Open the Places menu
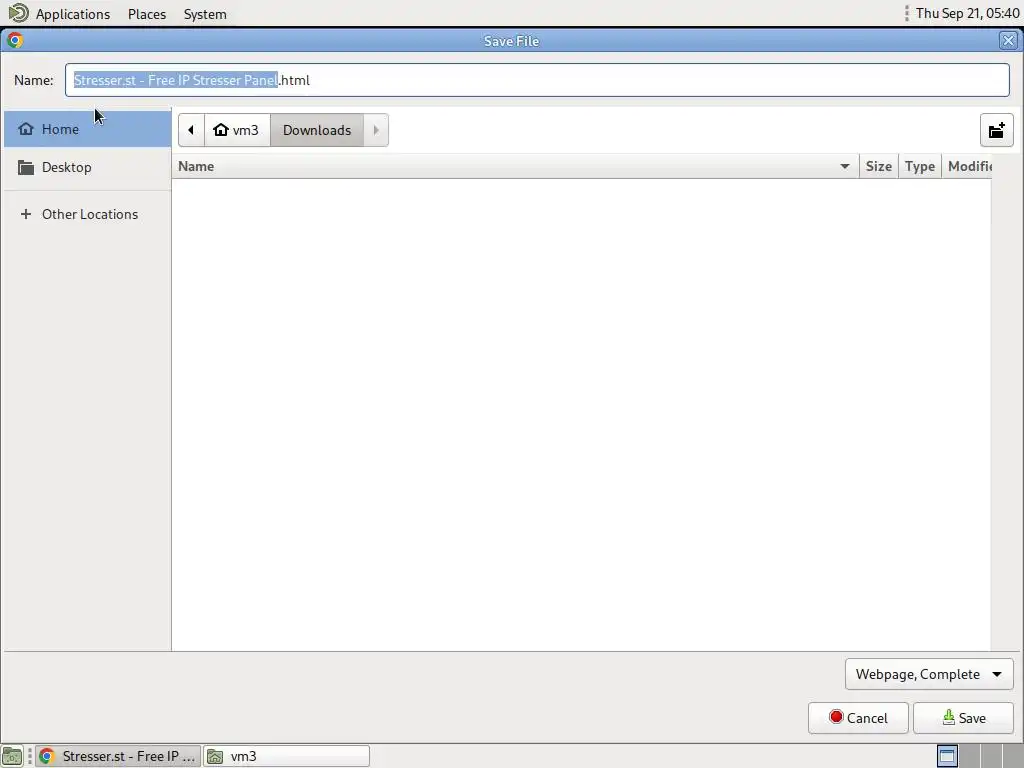 (x=147, y=14)
